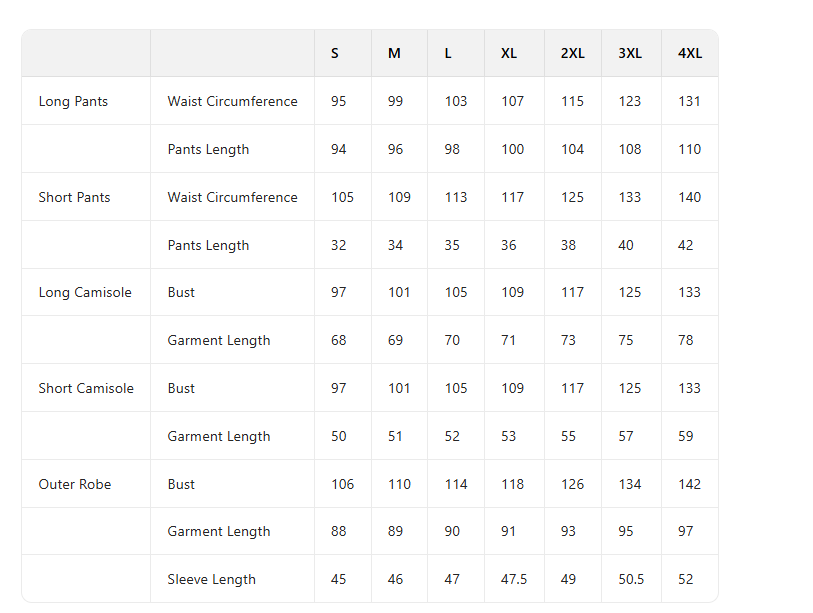This screenshot has width=813, height=613.
Task: Click the 140 waist value for 4XL
Action: (689, 197)
